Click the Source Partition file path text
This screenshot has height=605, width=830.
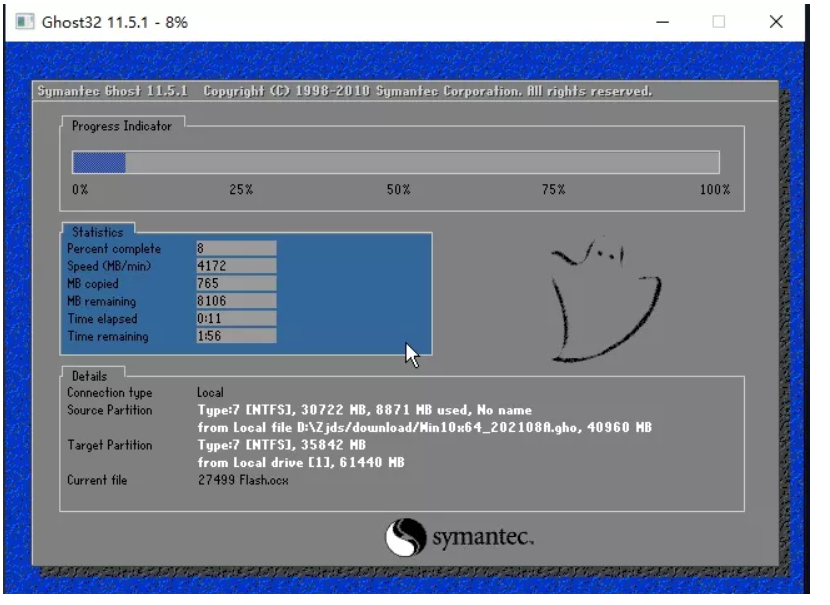tap(424, 427)
